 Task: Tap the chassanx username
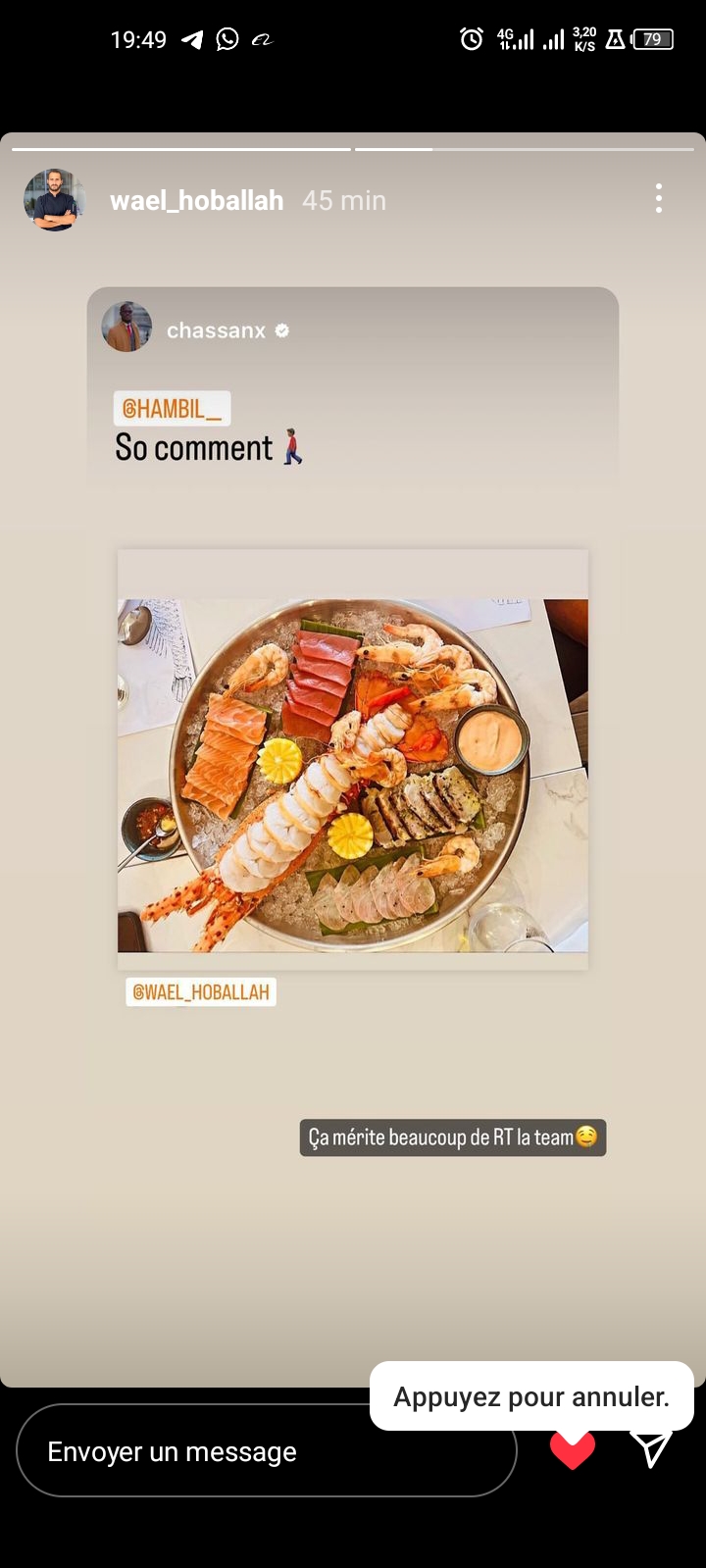(x=216, y=331)
